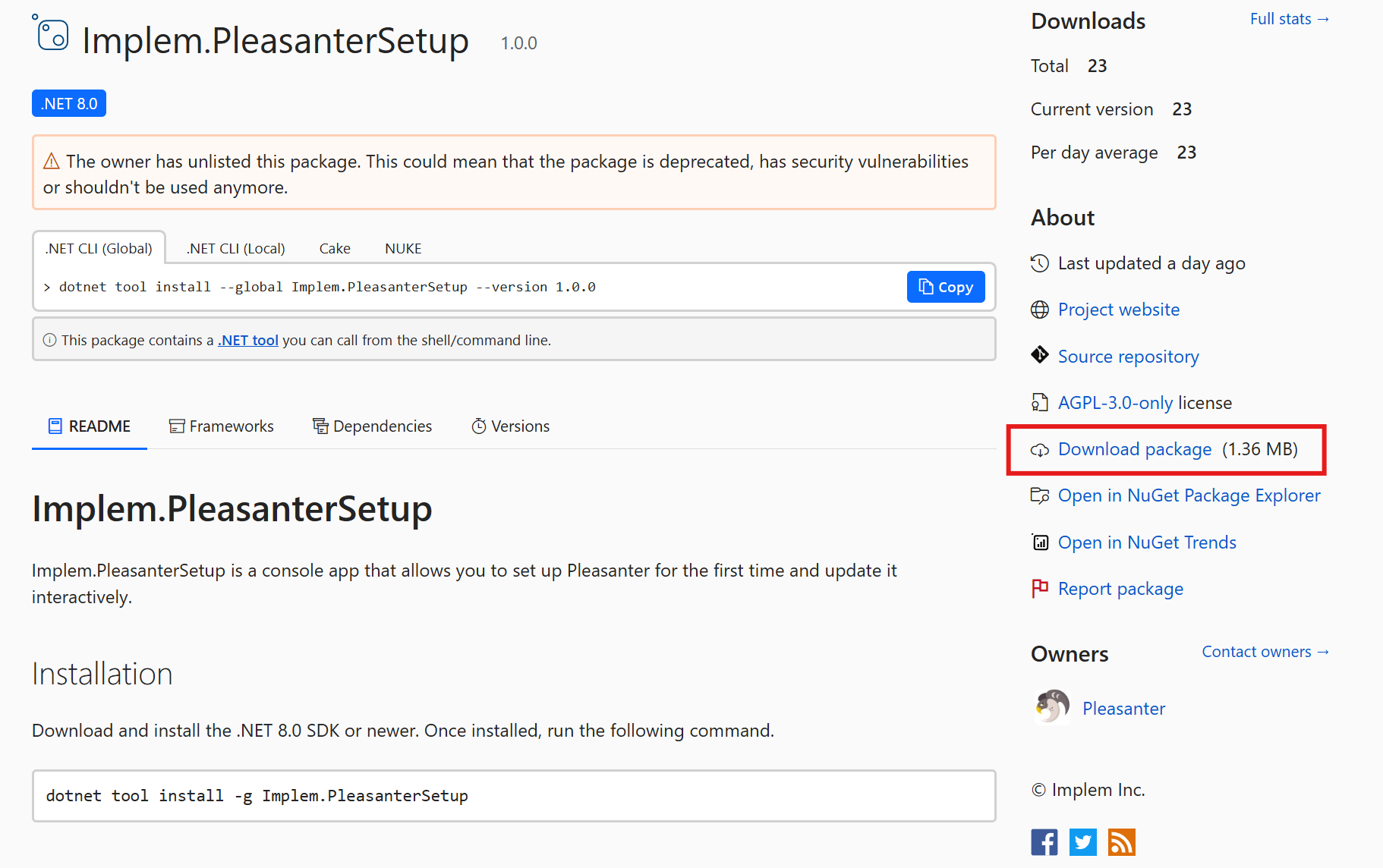This screenshot has width=1383, height=868.
Task: Click the license document icon
Action: (1039, 402)
